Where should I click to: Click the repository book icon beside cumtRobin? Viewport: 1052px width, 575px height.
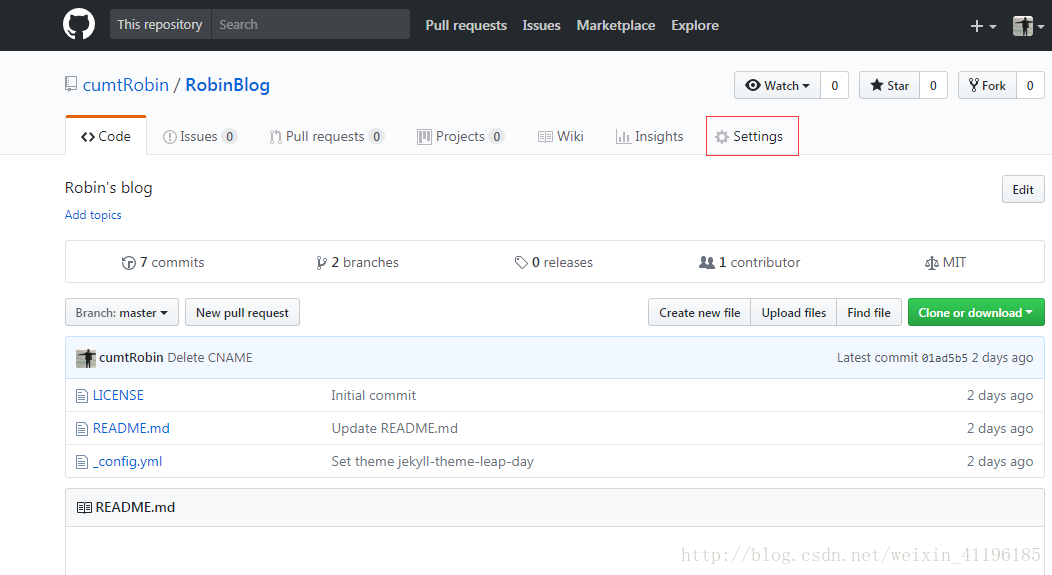[71, 85]
